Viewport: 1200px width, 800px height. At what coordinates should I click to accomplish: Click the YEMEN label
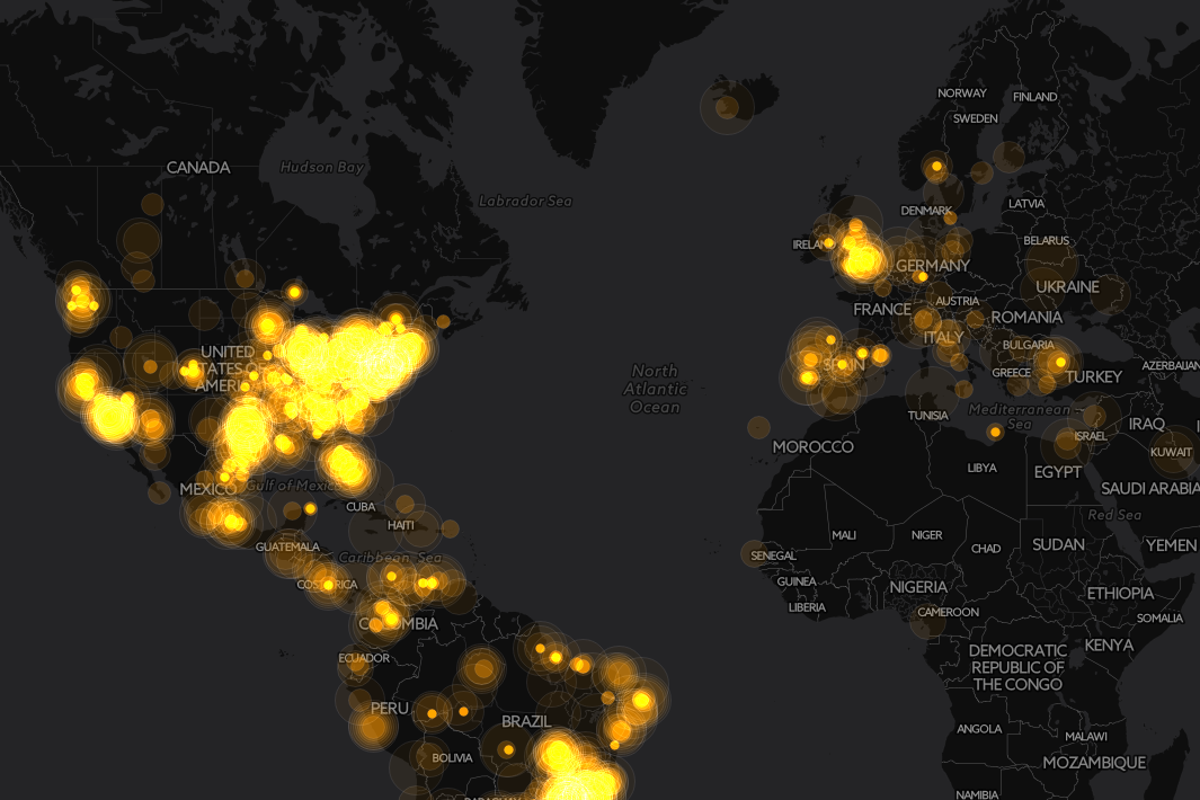pyautogui.click(x=1171, y=545)
